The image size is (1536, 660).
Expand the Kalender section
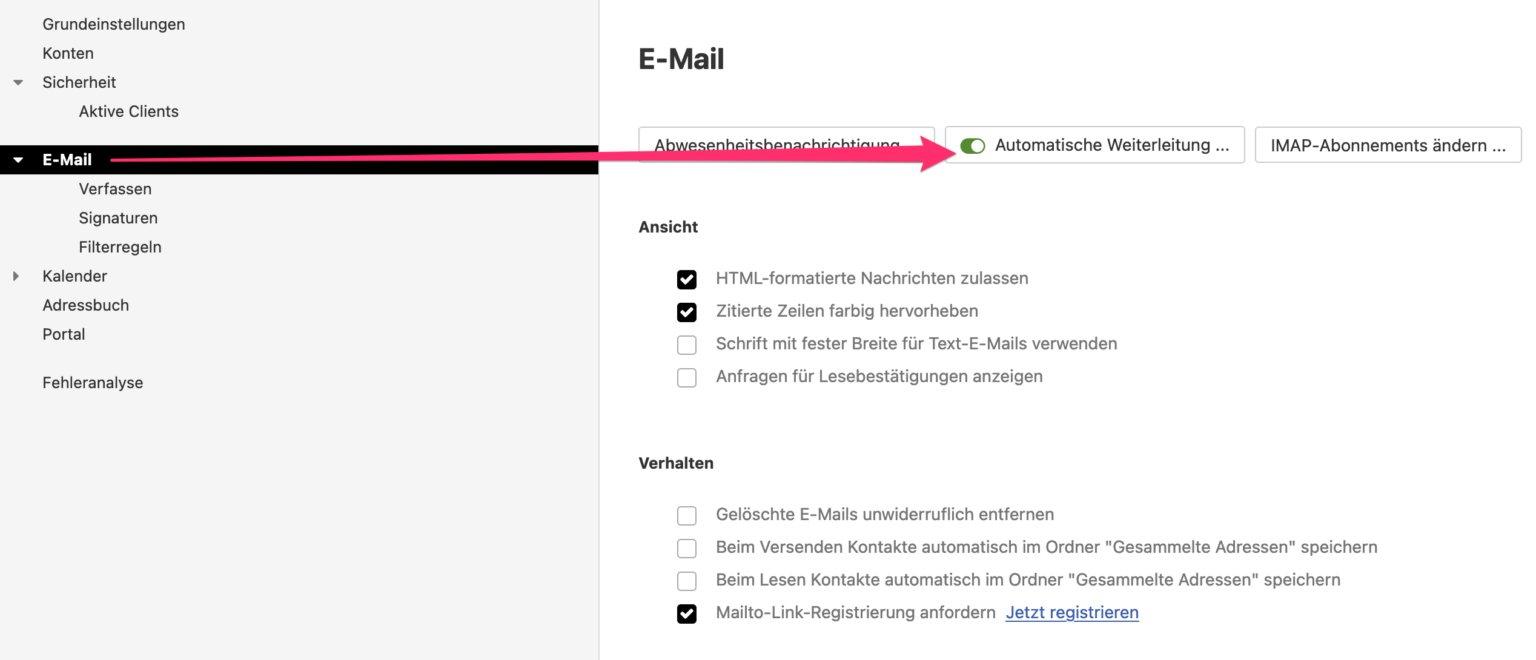(16, 275)
